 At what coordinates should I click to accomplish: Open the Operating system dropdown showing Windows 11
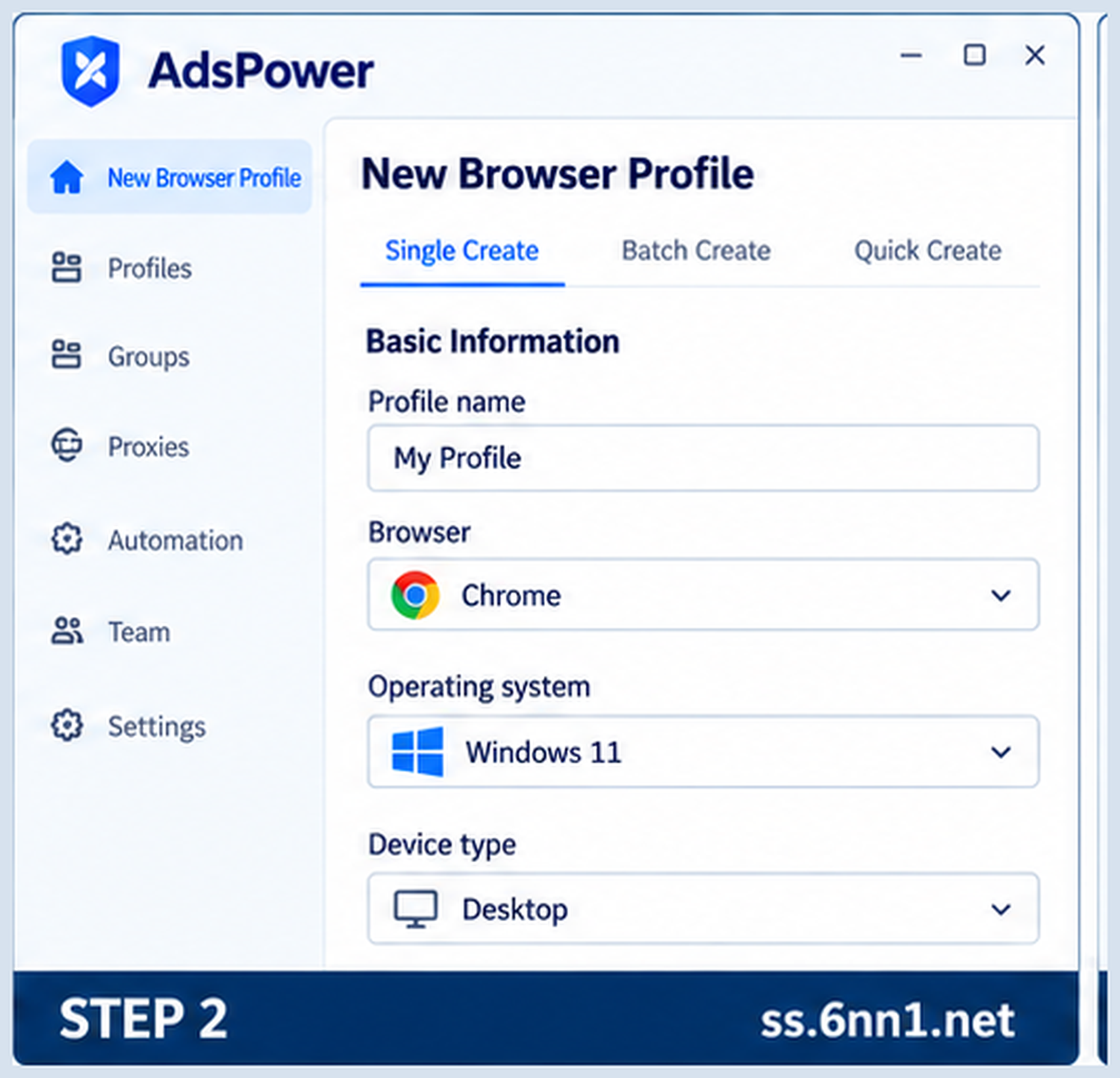point(703,752)
